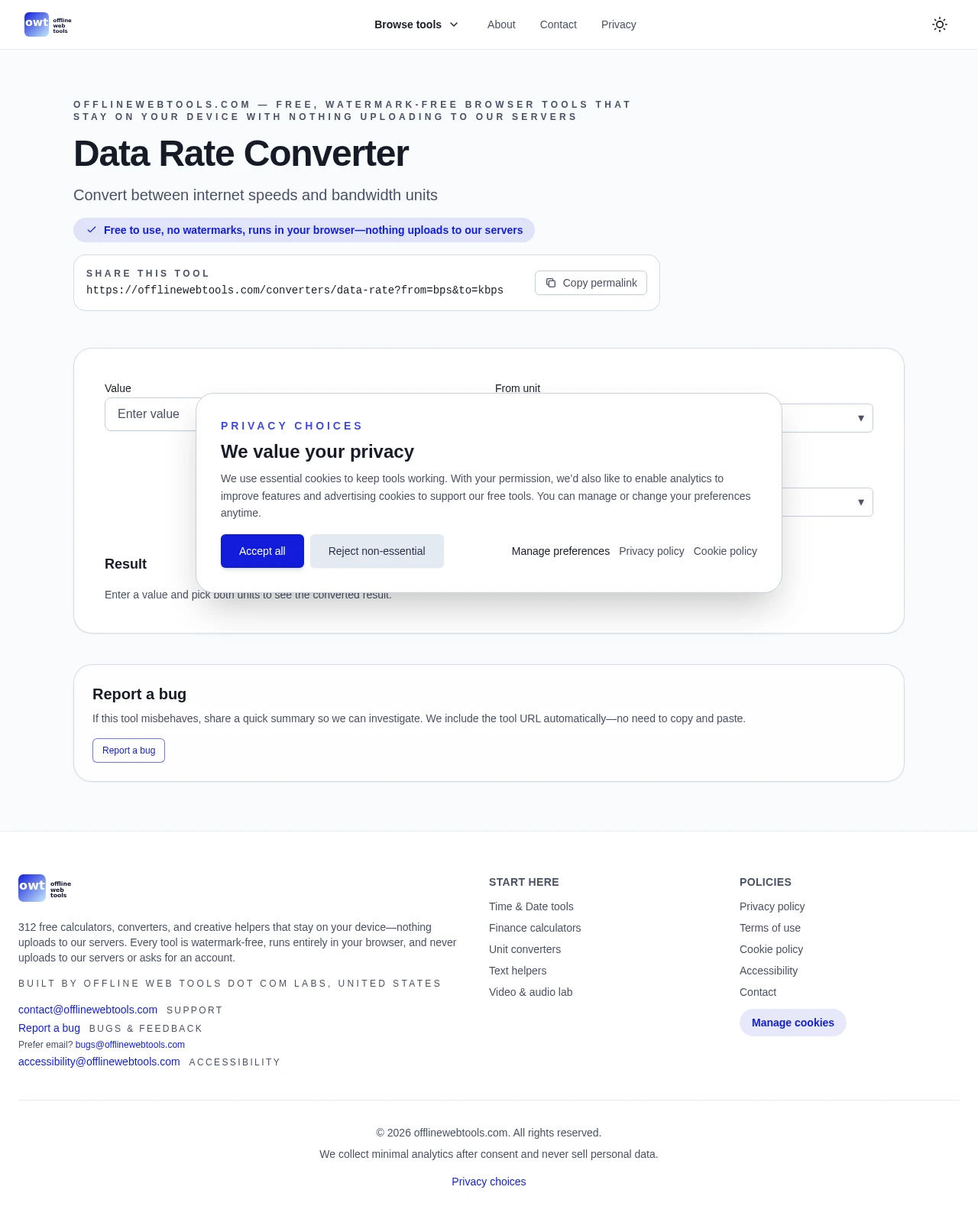Open the Cookie policy link in the dialog
Image resolution: width=978 pixels, height=1232 pixels.
(x=725, y=551)
